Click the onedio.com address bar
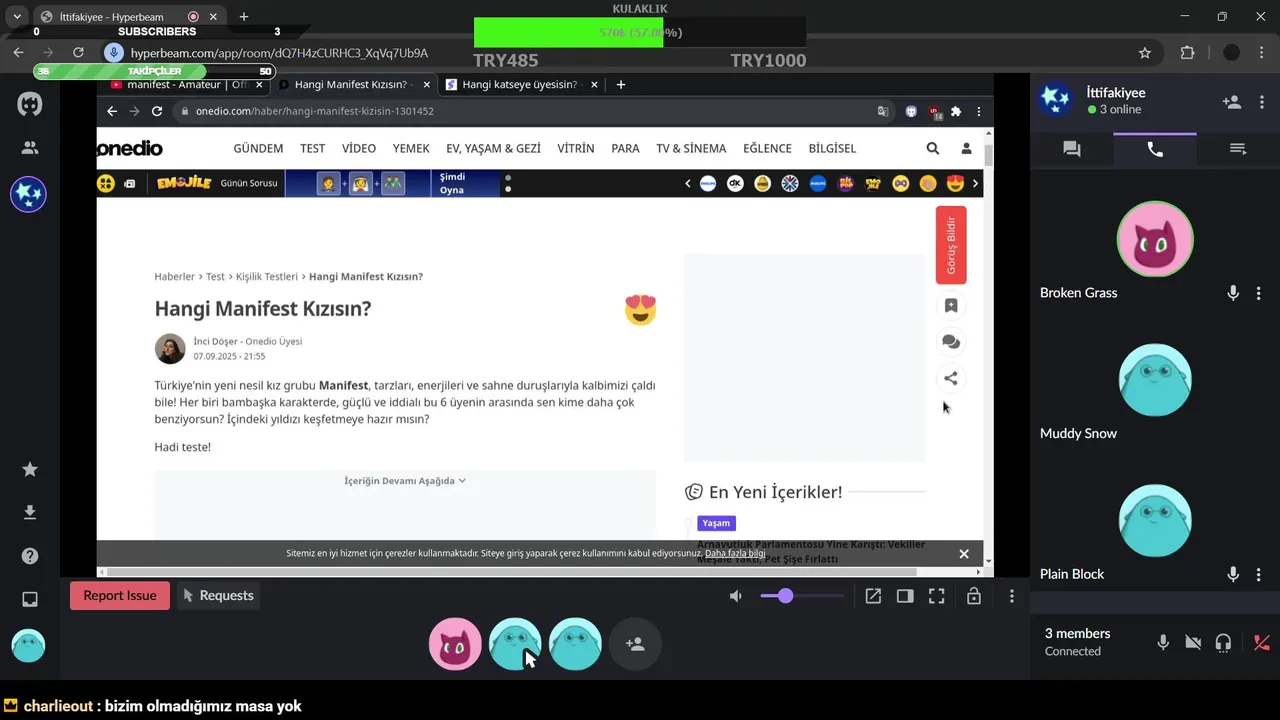 (x=520, y=111)
